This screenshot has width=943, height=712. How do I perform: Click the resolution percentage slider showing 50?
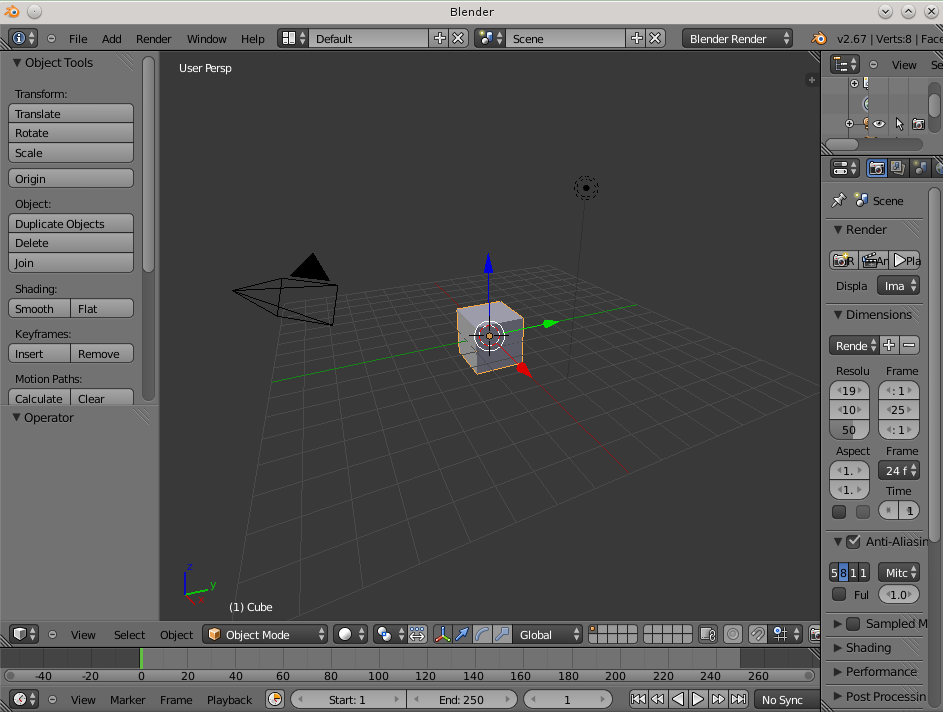pyautogui.click(x=849, y=430)
